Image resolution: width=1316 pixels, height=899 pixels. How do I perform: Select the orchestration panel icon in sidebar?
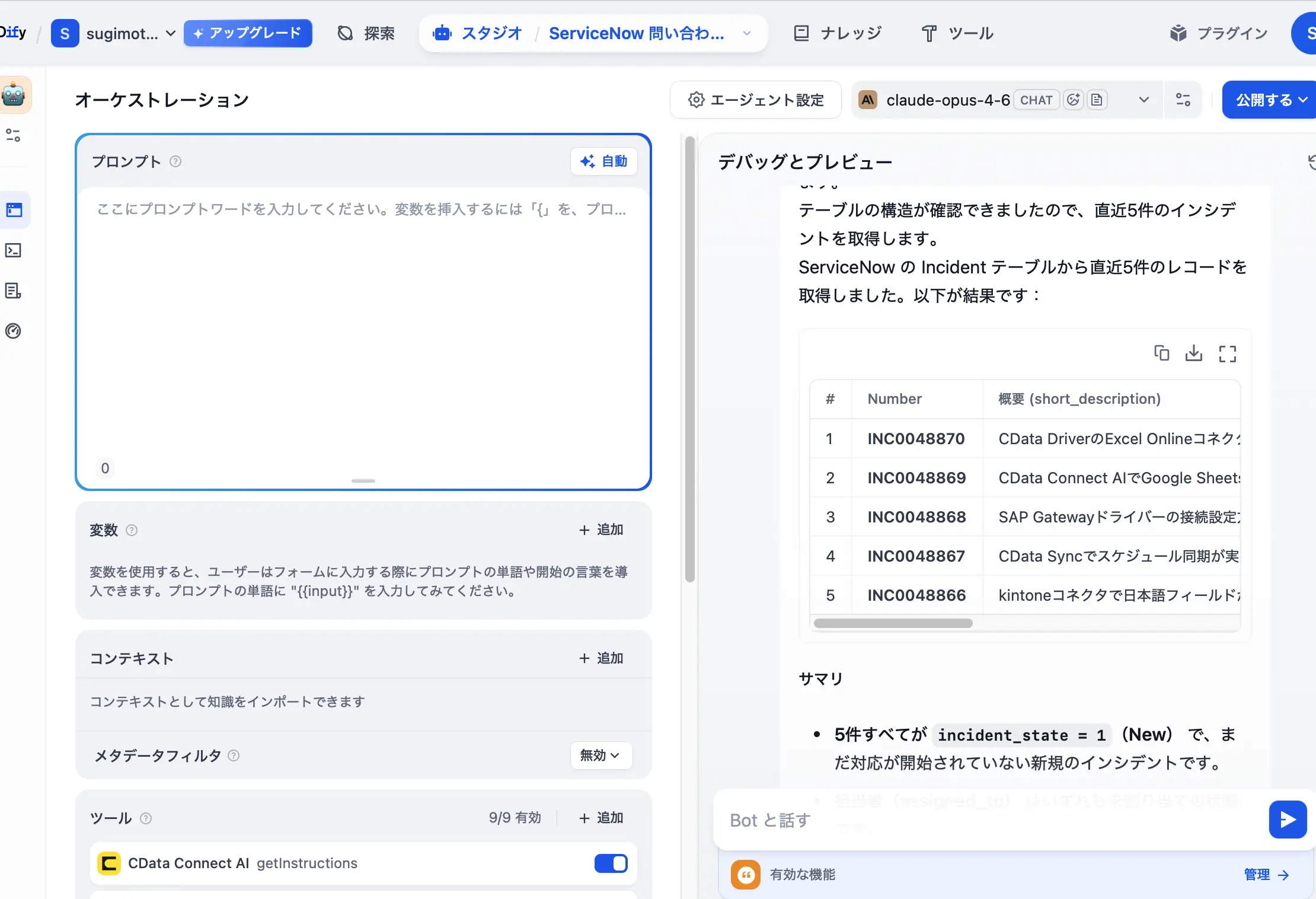(x=13, y=210)
